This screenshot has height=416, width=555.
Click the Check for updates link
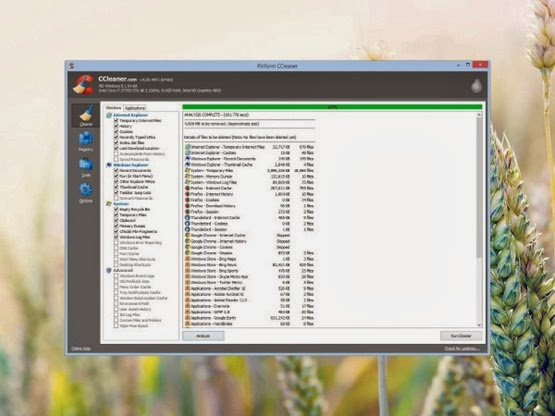tap(462, 349)
